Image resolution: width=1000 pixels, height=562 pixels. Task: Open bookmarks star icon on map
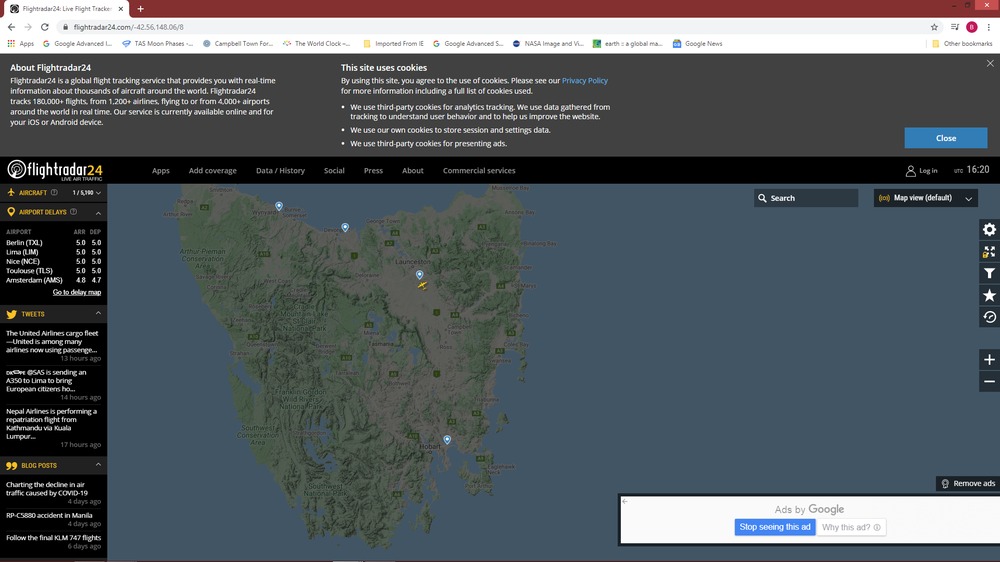(x=989, y=295)
